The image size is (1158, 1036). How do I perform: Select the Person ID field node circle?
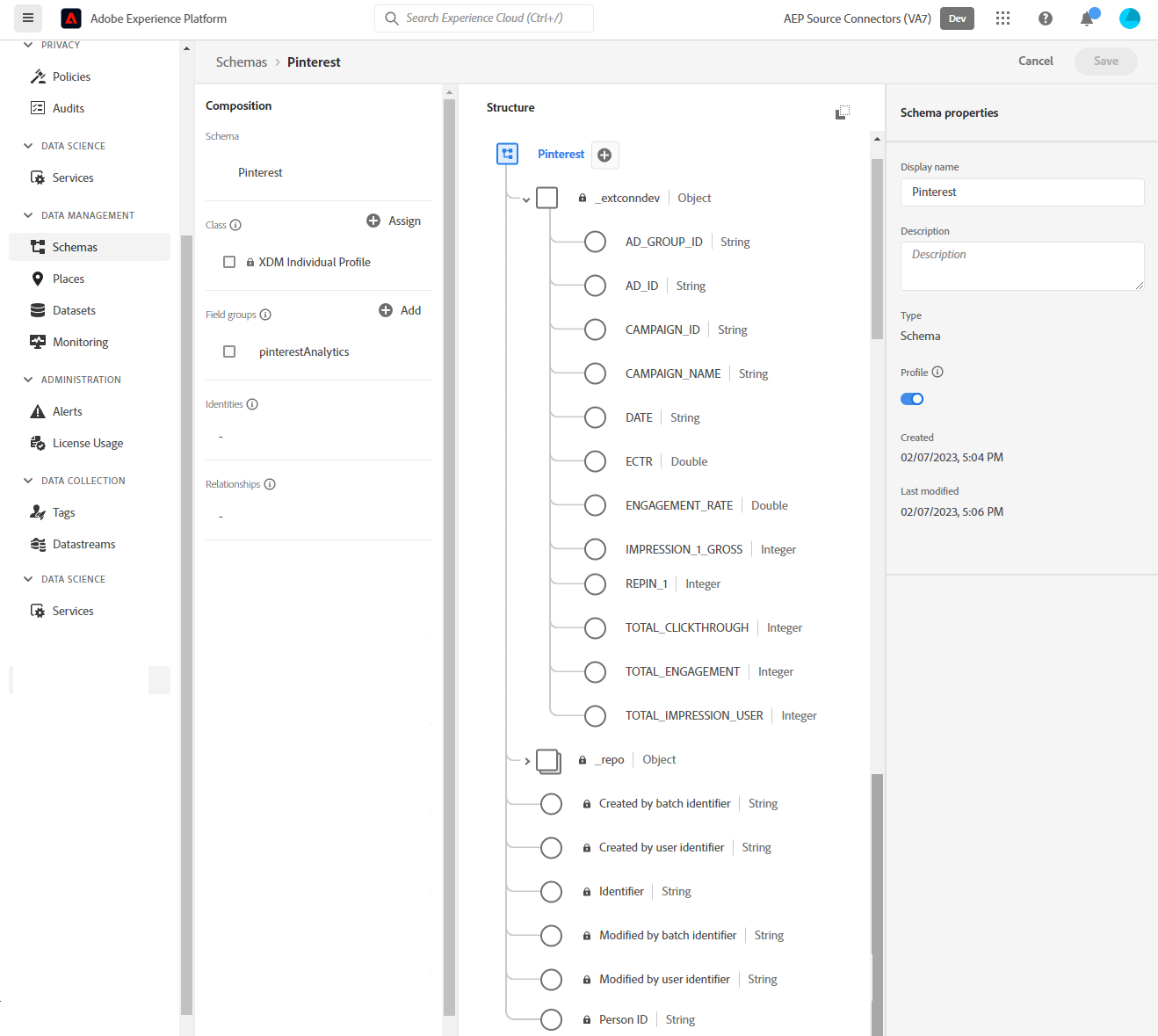click(x=551, y=1019)
